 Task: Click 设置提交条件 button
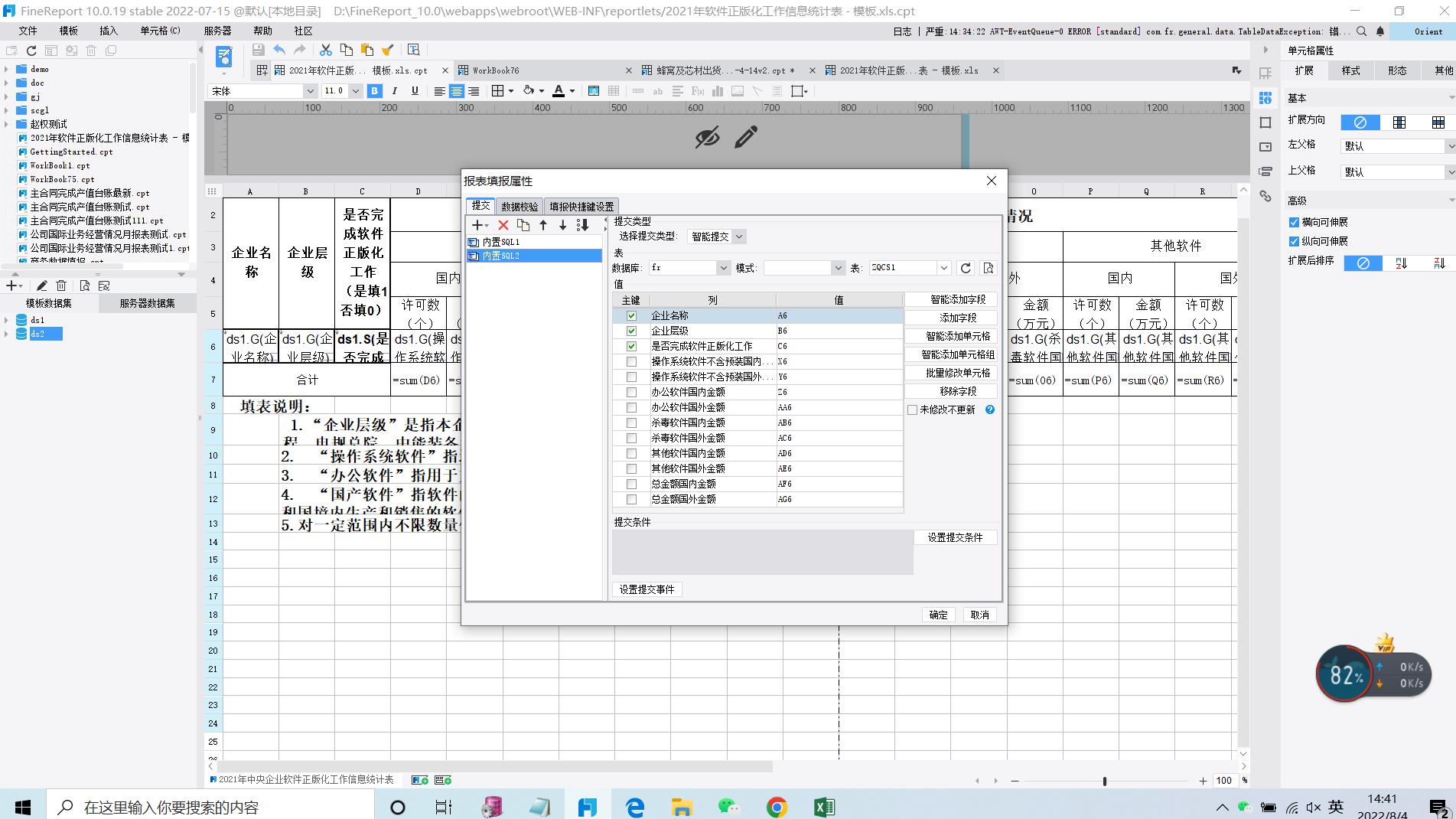(955, 537)
